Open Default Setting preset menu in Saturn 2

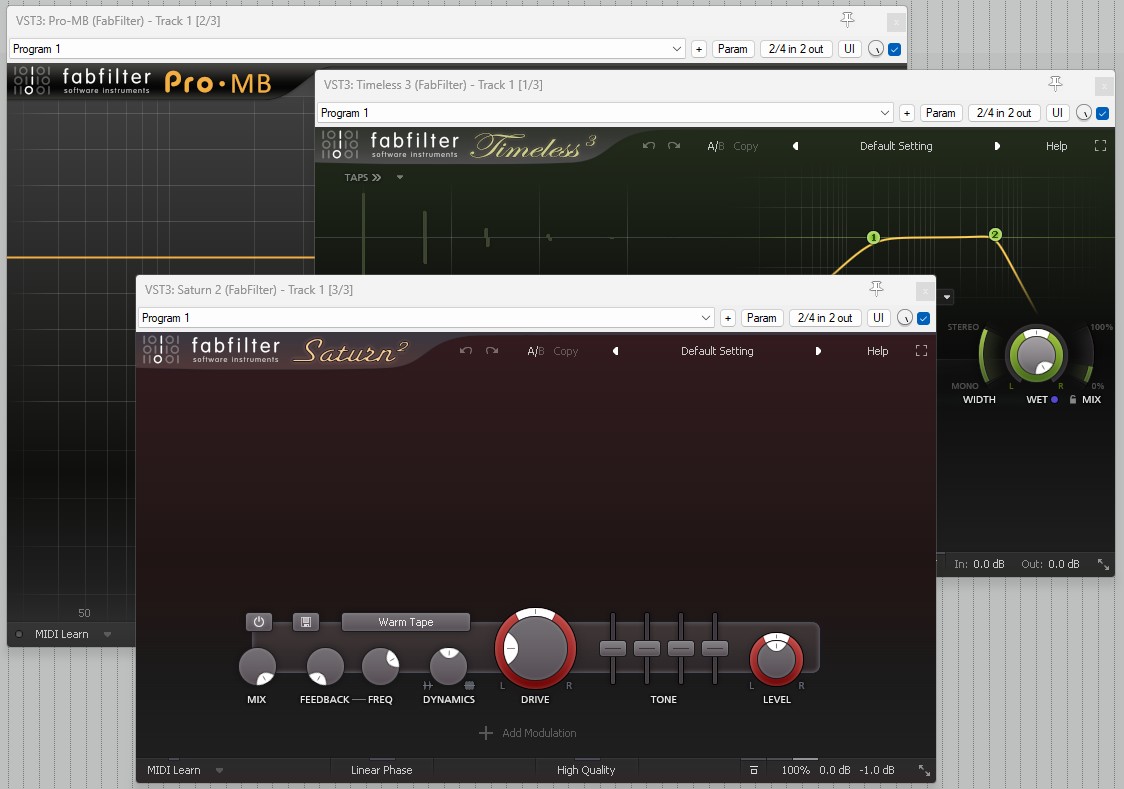[717, 351]
